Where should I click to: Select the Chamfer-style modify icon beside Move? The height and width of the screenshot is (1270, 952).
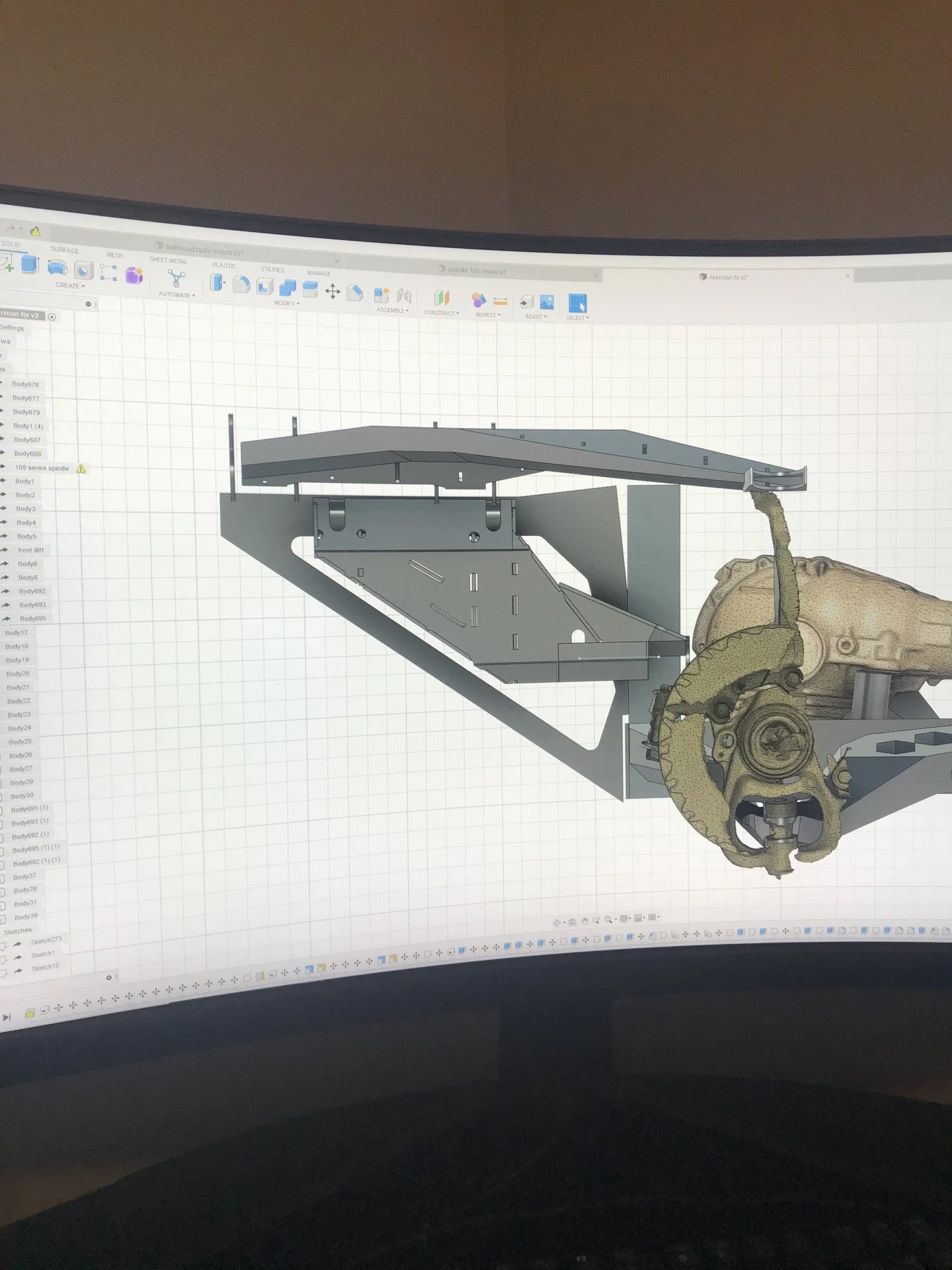click(355, 292)
